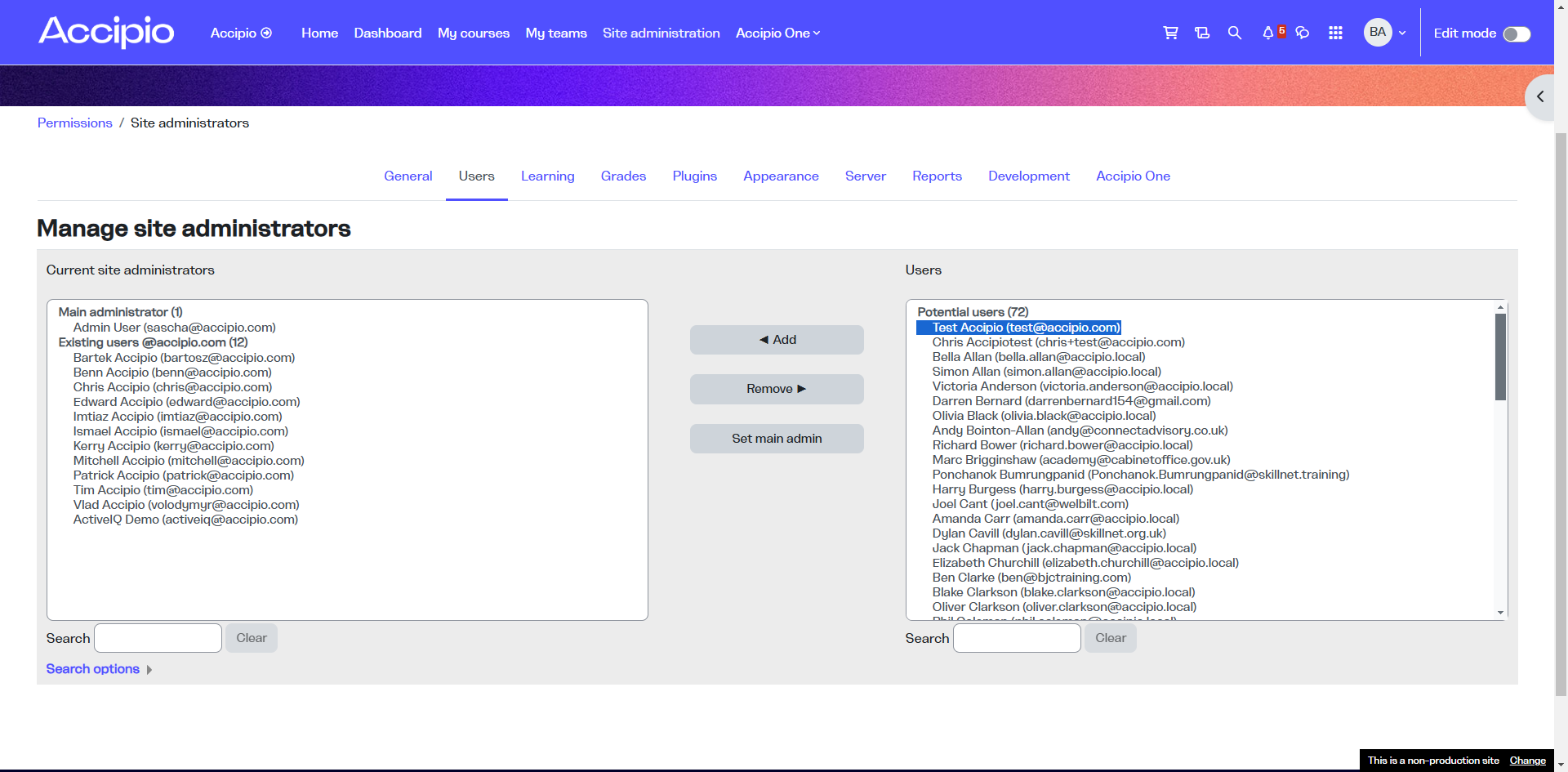1568x772 pixels.
Task: Select Benn Accipio in administrators list
Action: [x=172, y=373]
